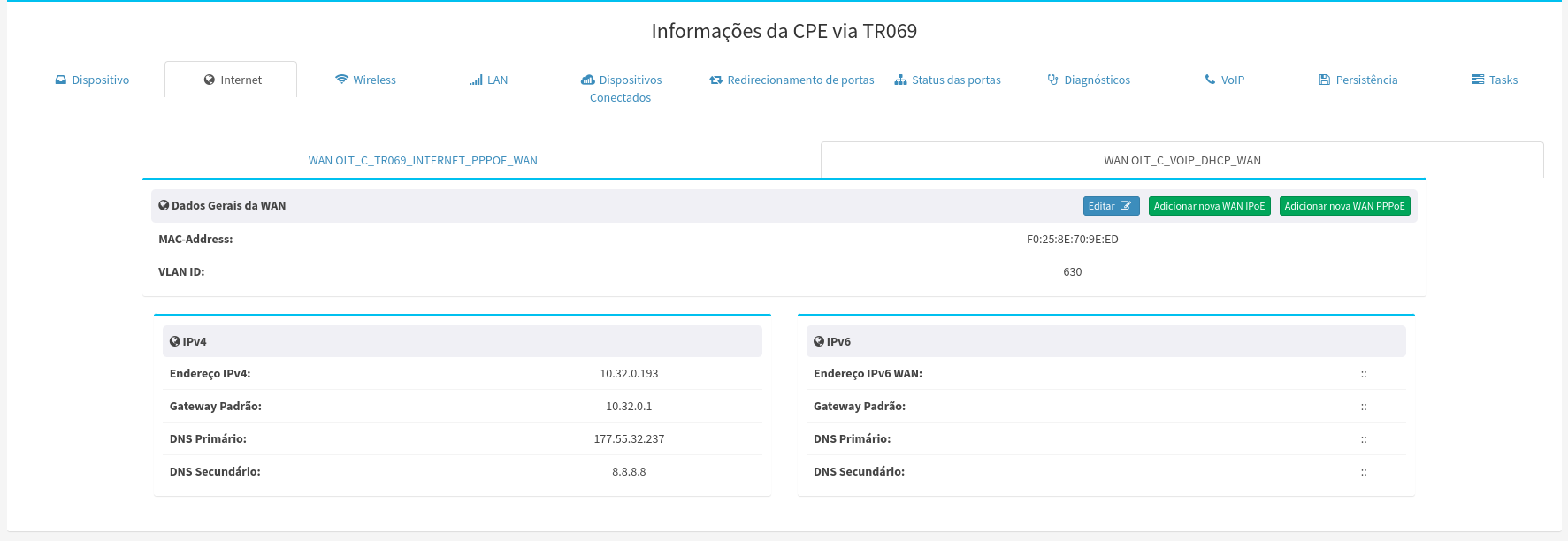
Task: Click the Tasks list icon
Action: [x=1478, y=80]
